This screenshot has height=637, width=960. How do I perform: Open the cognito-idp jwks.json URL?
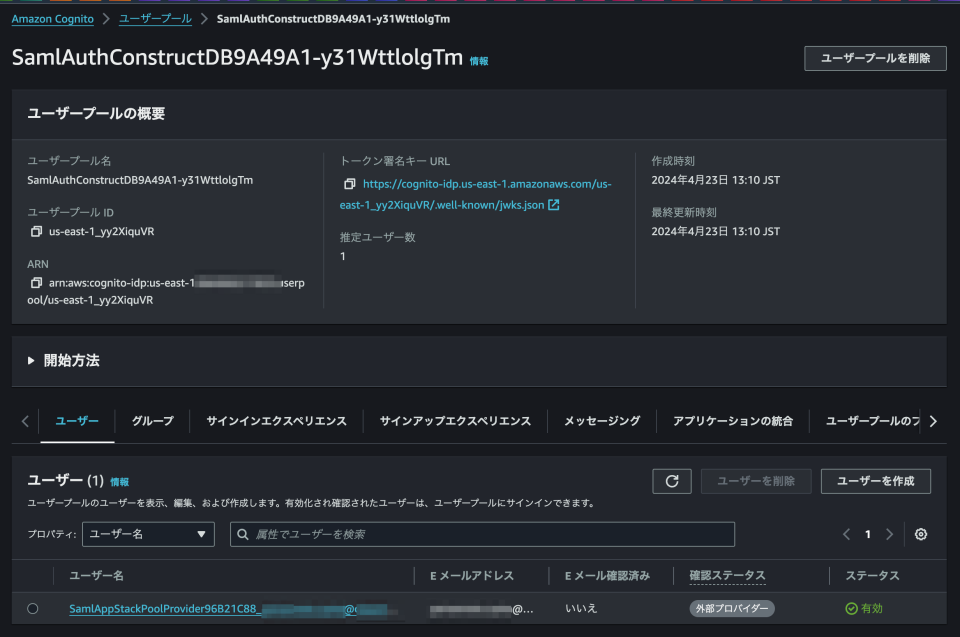point(475,194)
